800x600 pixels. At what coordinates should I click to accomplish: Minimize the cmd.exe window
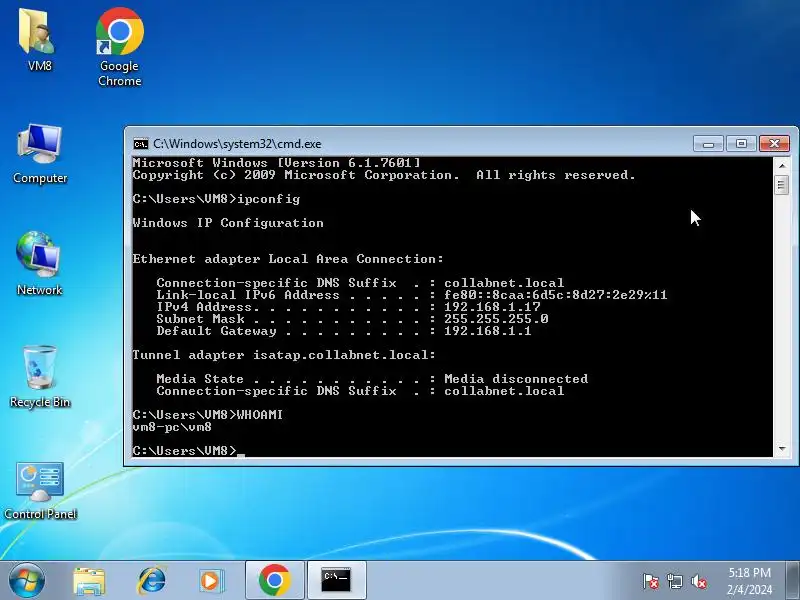[x=708, y=144]
